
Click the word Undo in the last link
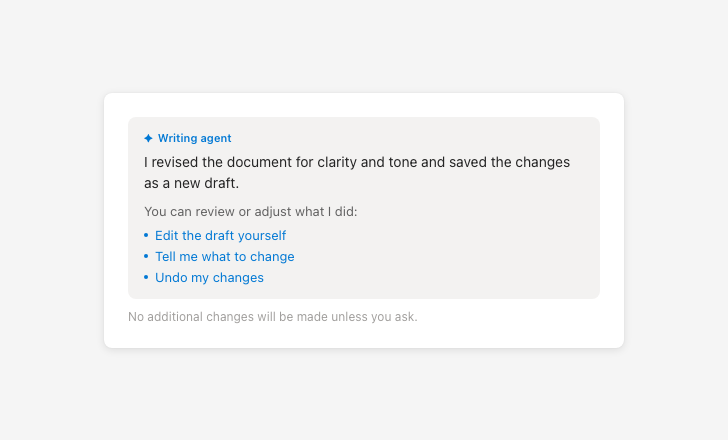pyautogui.click(x=170, y=278)
